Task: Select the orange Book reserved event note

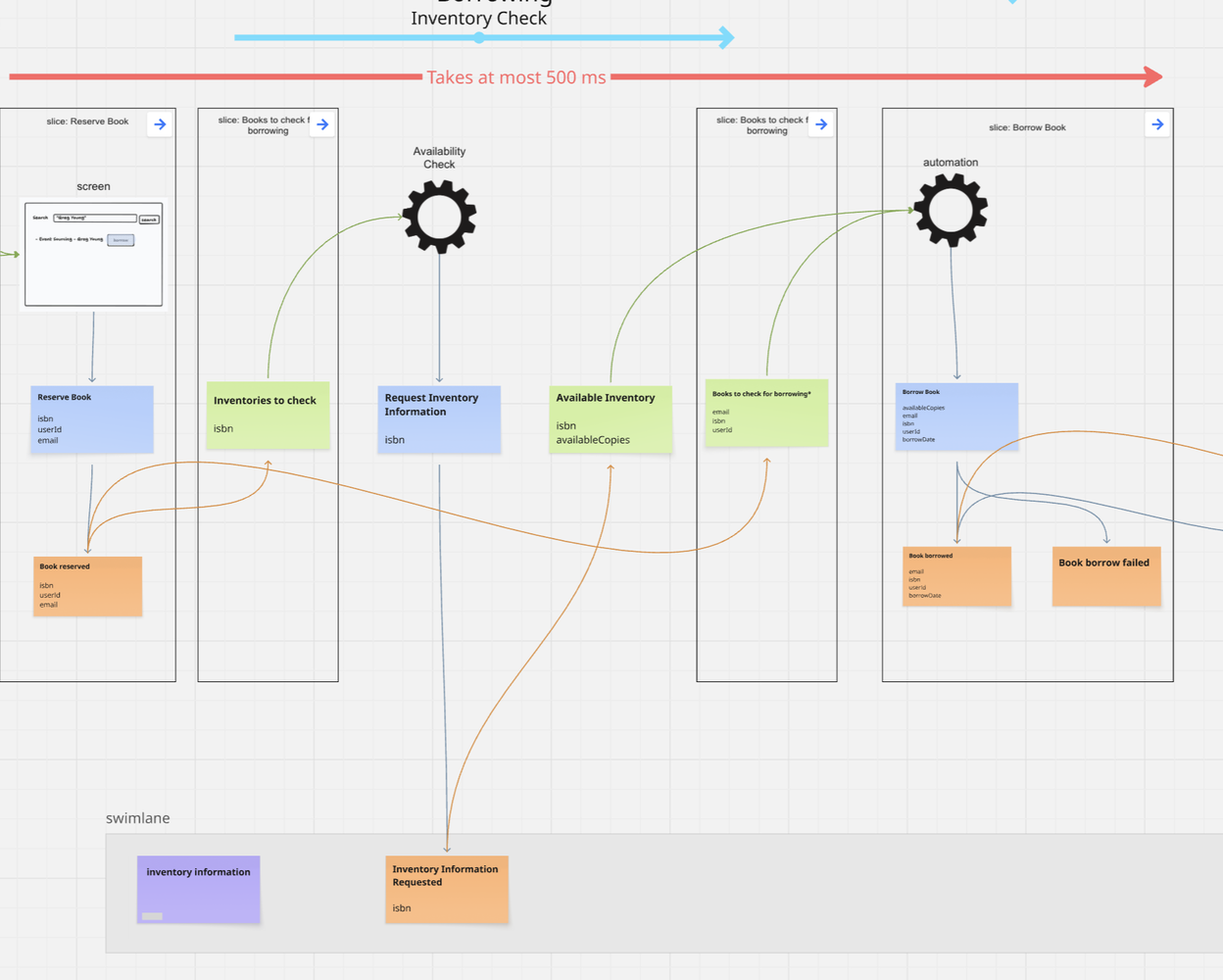Action: click(x=87, y=585)
